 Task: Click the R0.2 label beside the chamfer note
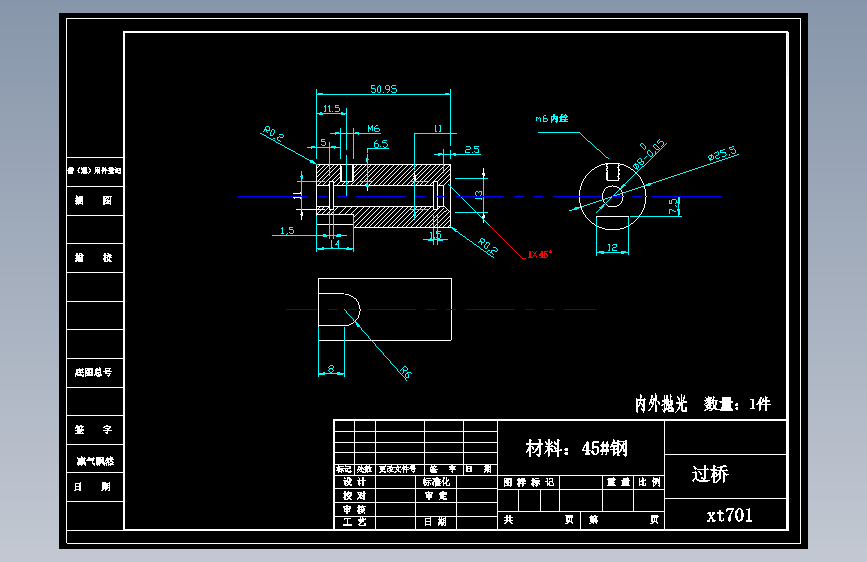point(488,246)
